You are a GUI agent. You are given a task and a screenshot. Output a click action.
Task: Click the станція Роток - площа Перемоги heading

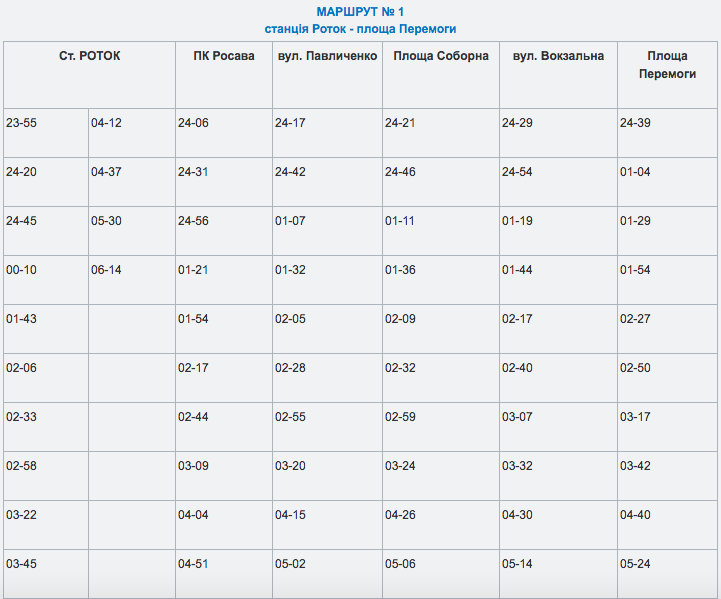[360, 29]
